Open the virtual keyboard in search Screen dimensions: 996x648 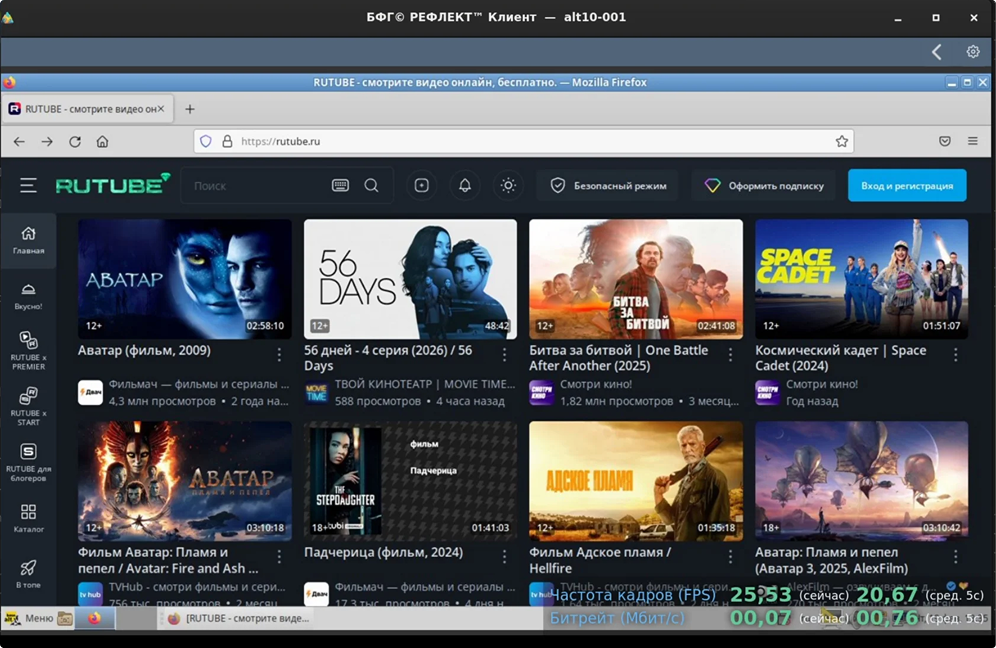340,186
